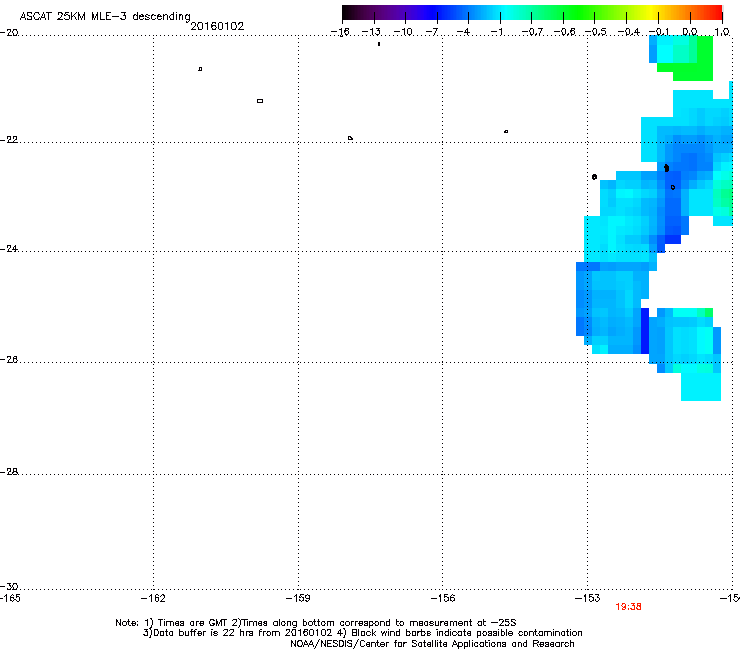This screenshot has width=740, height=650.
Task: Click the dark blue vertical data stripe near -25.5
Action: [x=645, y=330]
